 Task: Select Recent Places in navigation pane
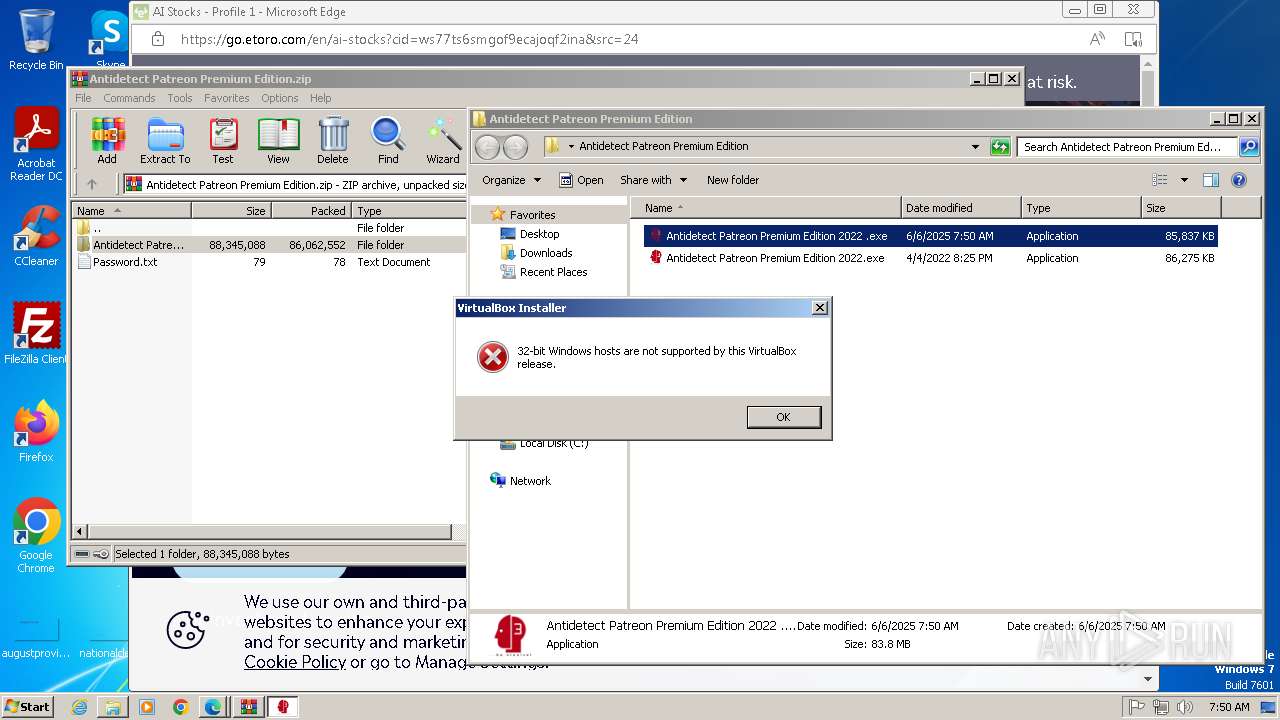553,272
